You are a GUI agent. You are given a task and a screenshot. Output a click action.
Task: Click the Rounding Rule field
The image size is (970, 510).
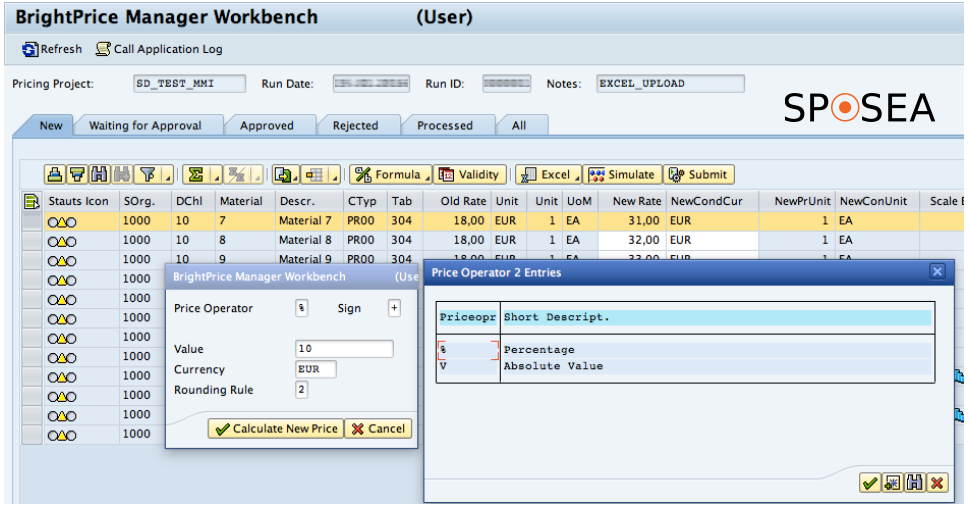pyautogui.click(x=301, y=390)
